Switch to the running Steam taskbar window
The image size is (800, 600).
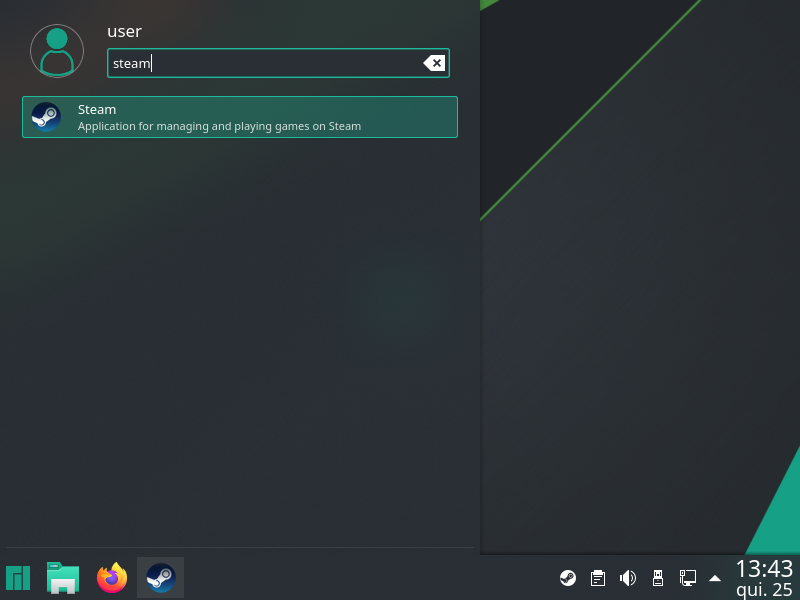(x=160, y=578)
